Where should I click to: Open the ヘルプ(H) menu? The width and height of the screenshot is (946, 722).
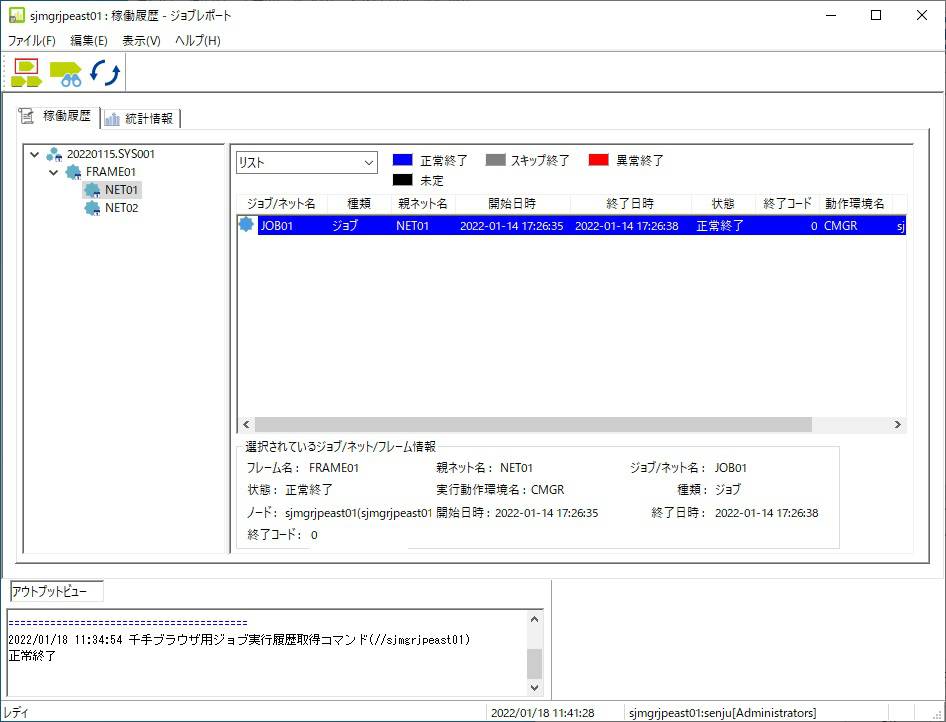click(198, 40)
